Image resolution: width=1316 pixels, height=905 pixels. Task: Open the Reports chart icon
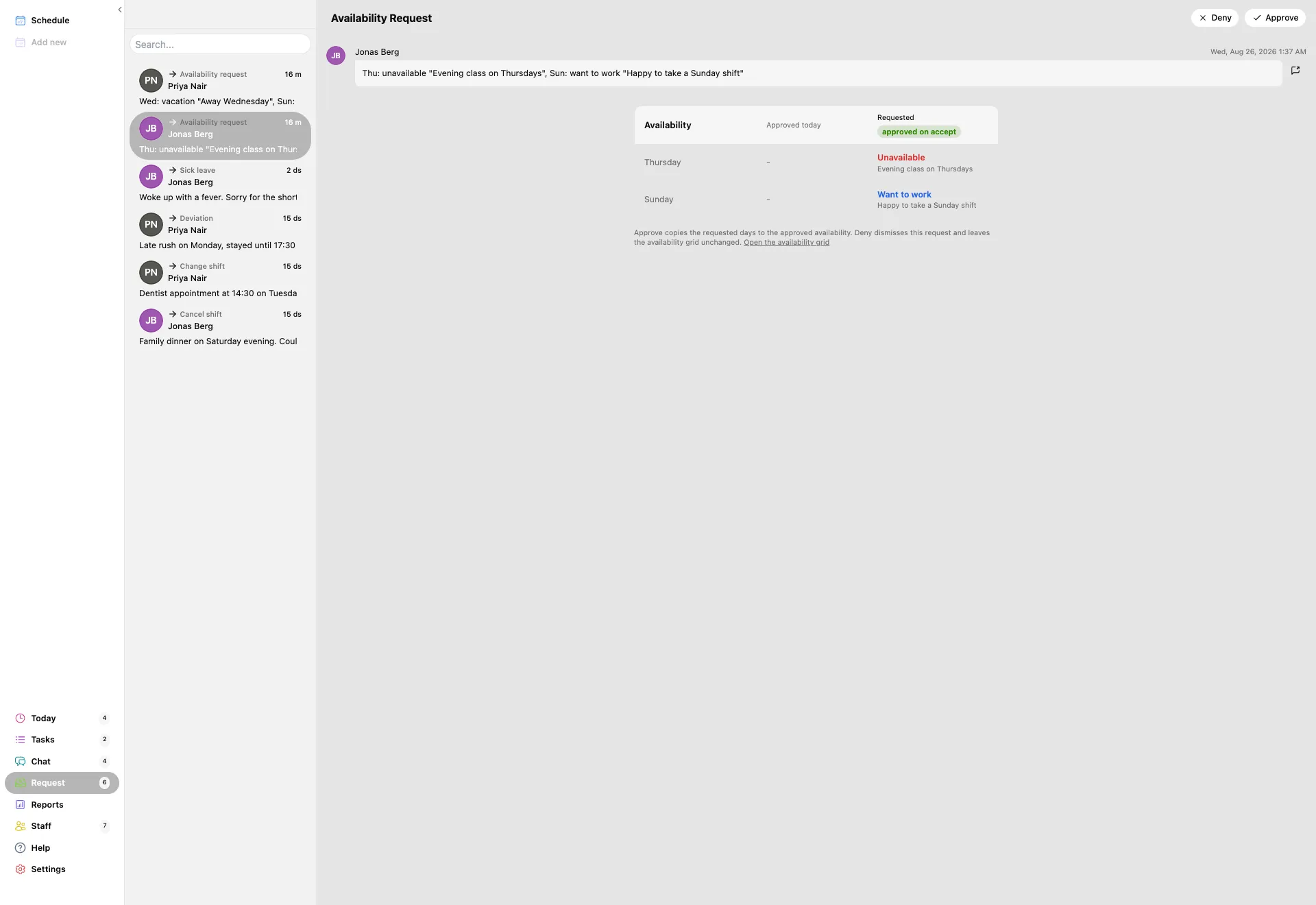[21, 805]
